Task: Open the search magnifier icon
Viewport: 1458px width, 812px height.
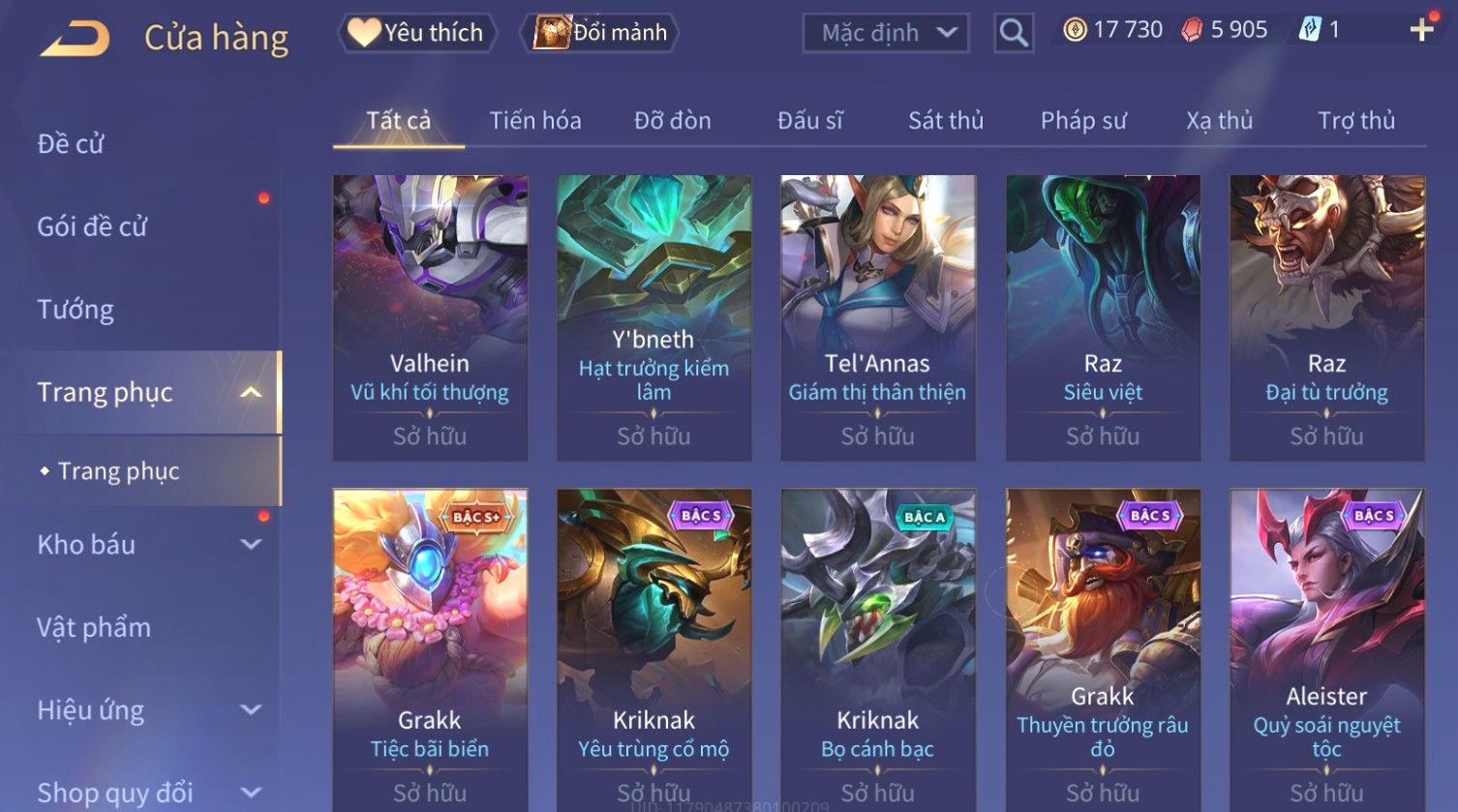Action: coord(1014,33)
